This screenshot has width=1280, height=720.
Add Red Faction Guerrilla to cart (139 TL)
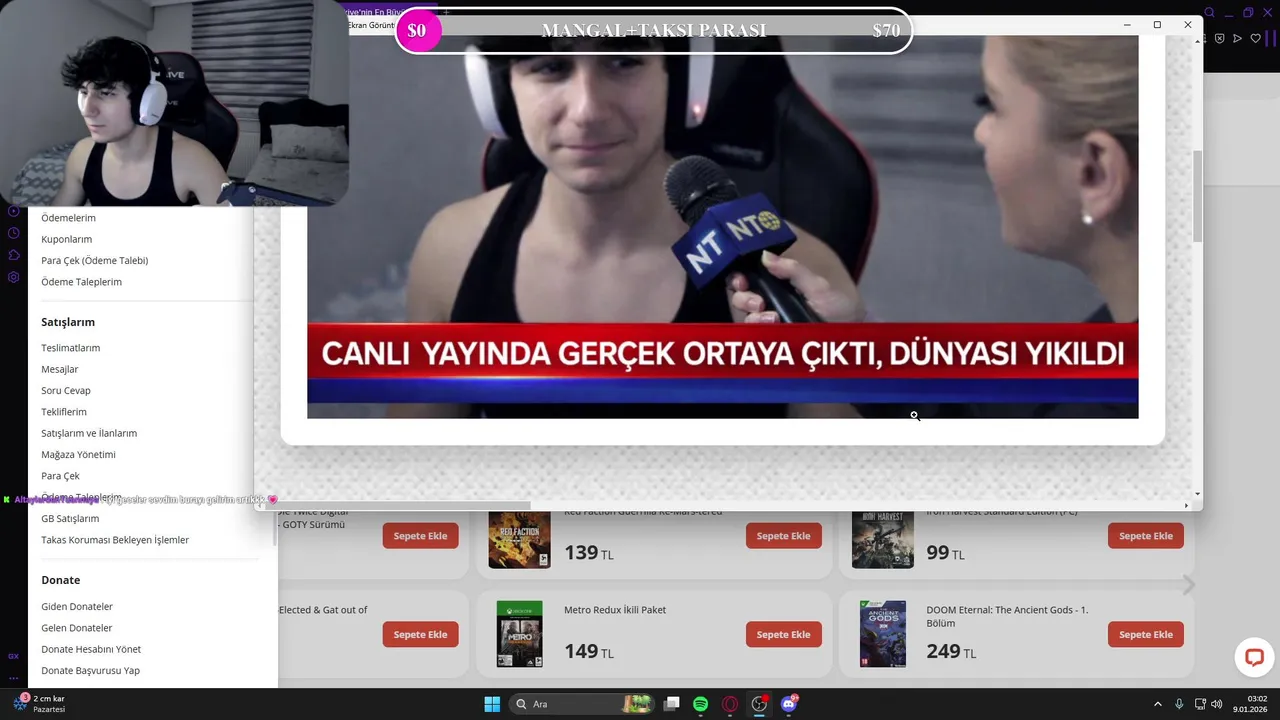pos(783,536)
